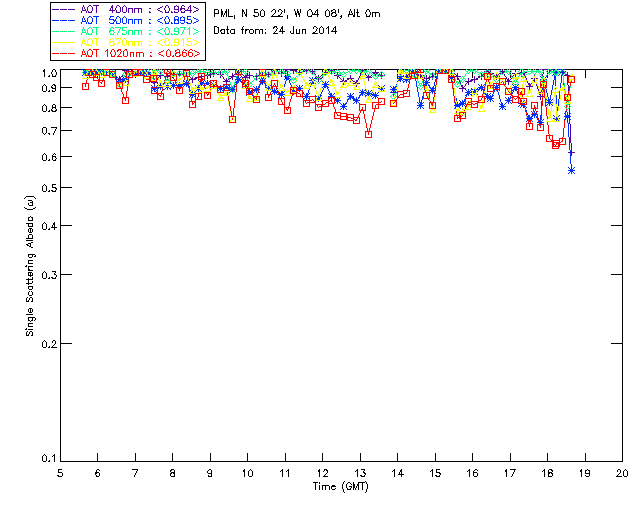Click the 0.5 label on y-axis
This screenshot has width=640, height=512.
pyautogui.click(x=49, y=188)
